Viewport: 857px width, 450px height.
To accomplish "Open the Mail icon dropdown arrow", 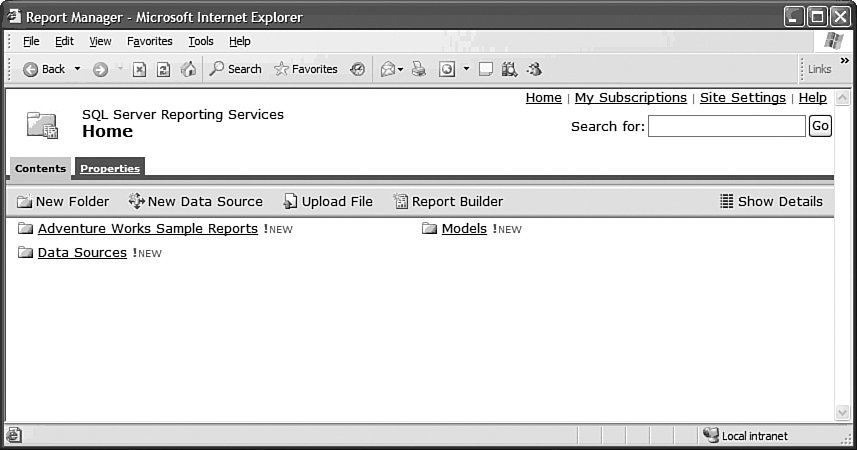I will 401,69.
